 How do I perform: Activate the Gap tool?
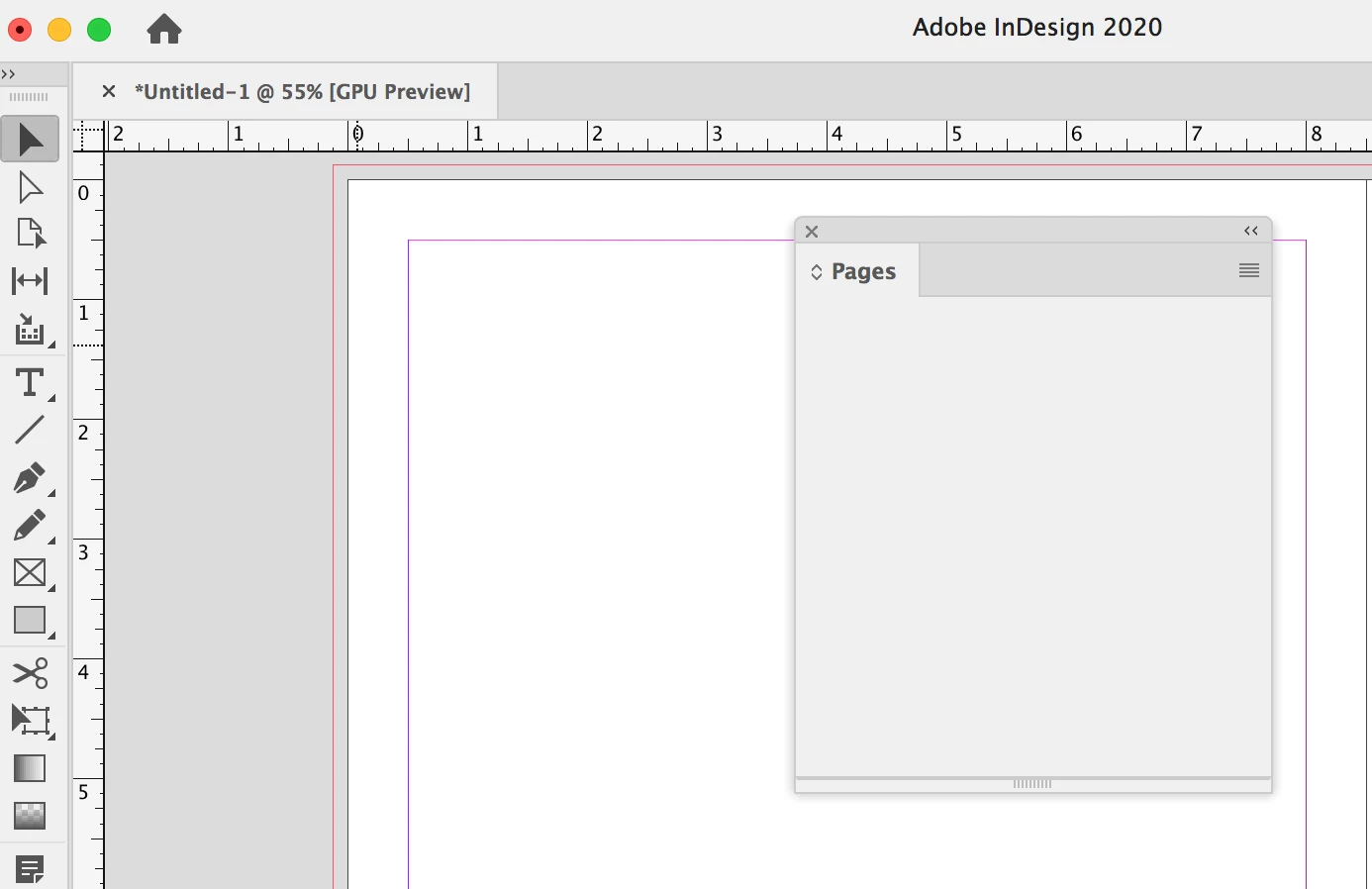[x=30, y=281]
